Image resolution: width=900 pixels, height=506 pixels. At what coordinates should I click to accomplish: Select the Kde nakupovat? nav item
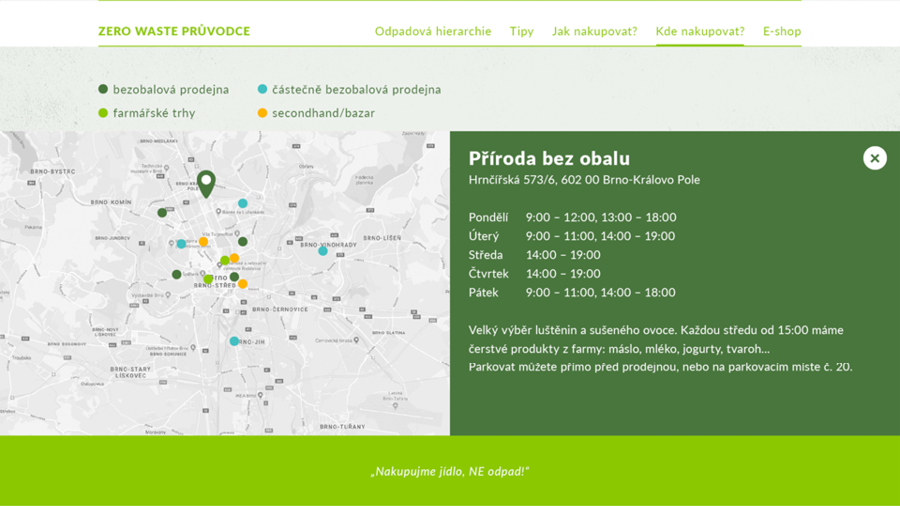click(x=699, y=31)
